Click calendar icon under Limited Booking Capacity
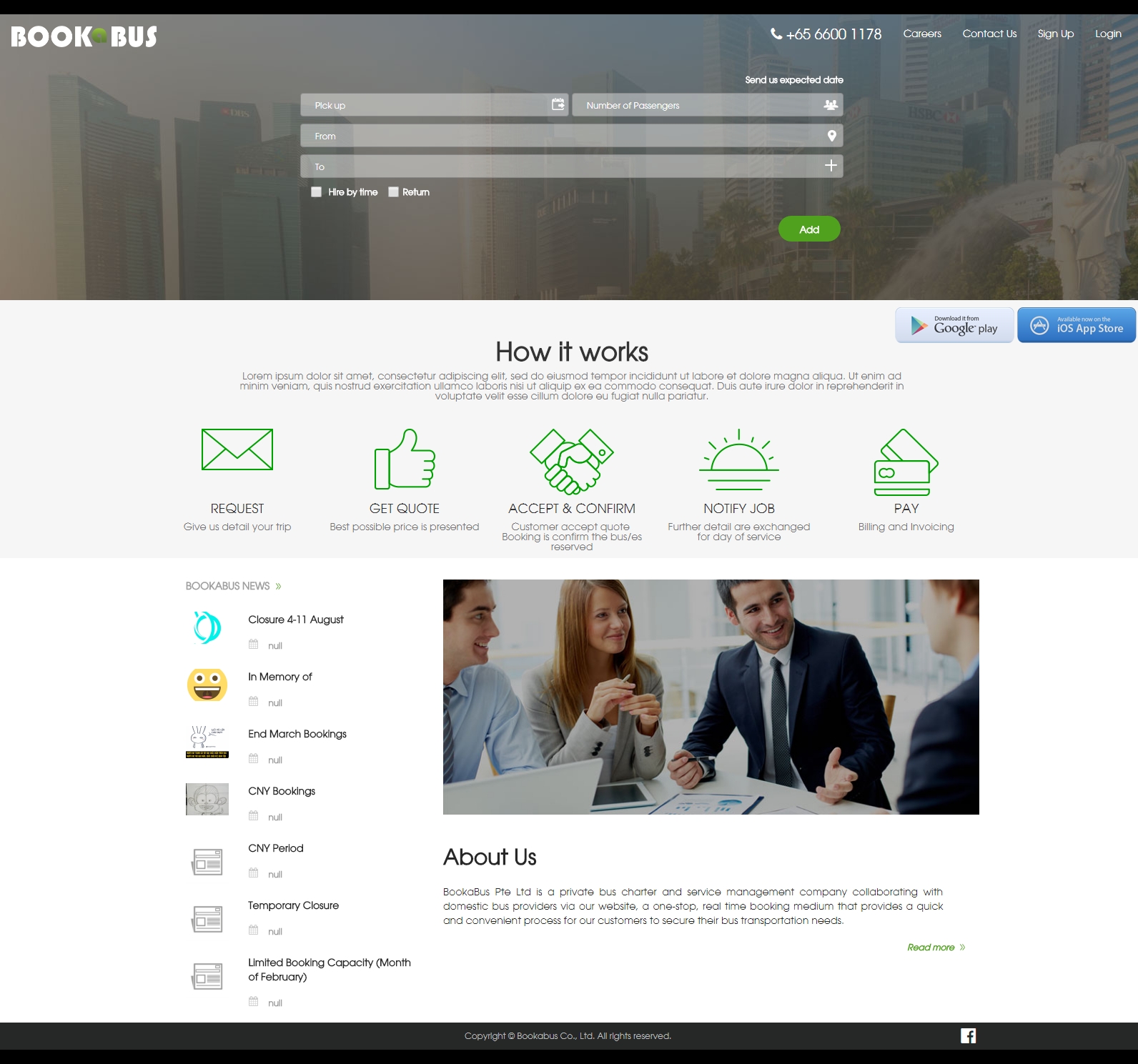This screenshot has height=1064, width=1138. (253, 1002)
